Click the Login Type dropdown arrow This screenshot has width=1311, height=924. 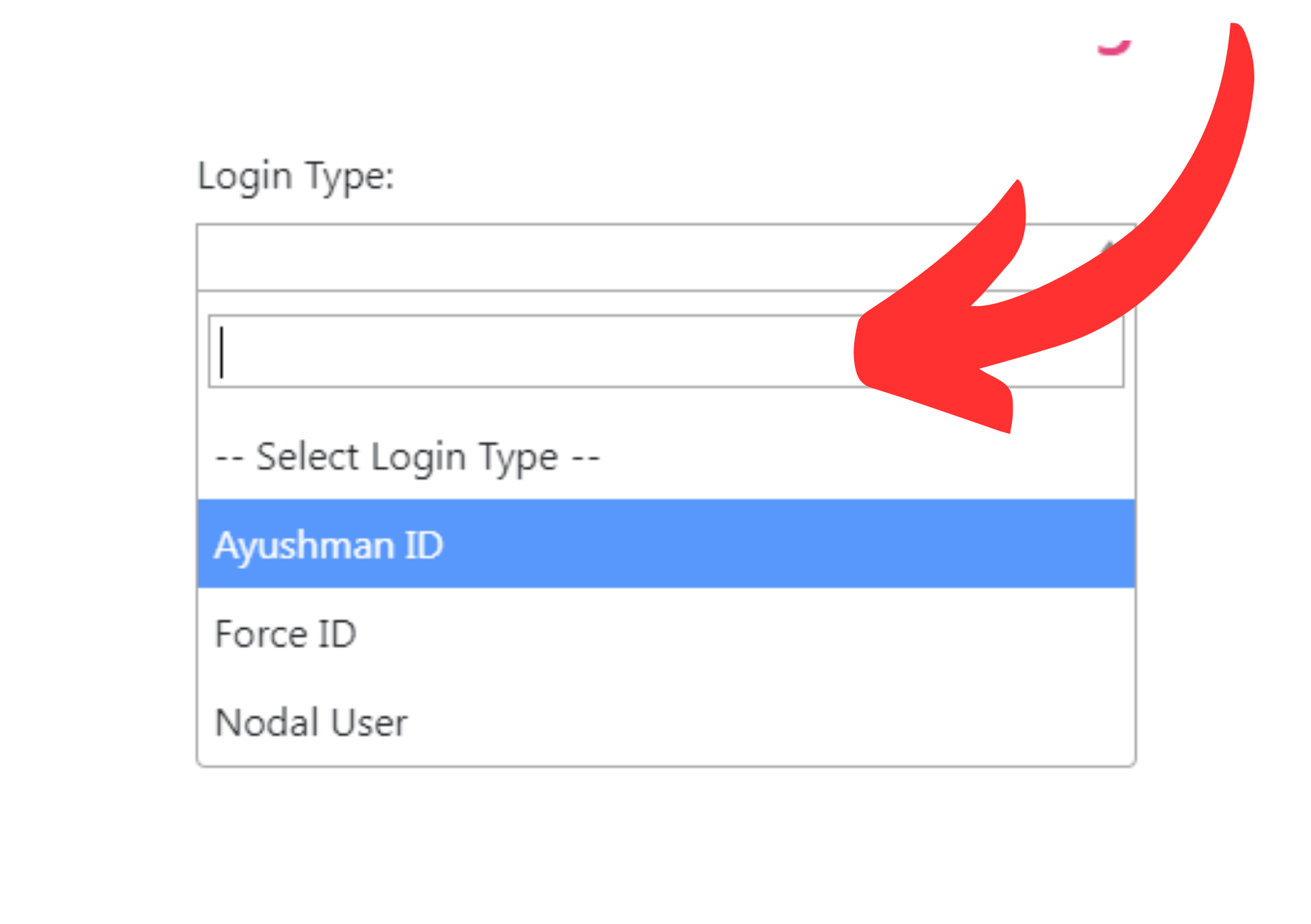coord(1108,247)
